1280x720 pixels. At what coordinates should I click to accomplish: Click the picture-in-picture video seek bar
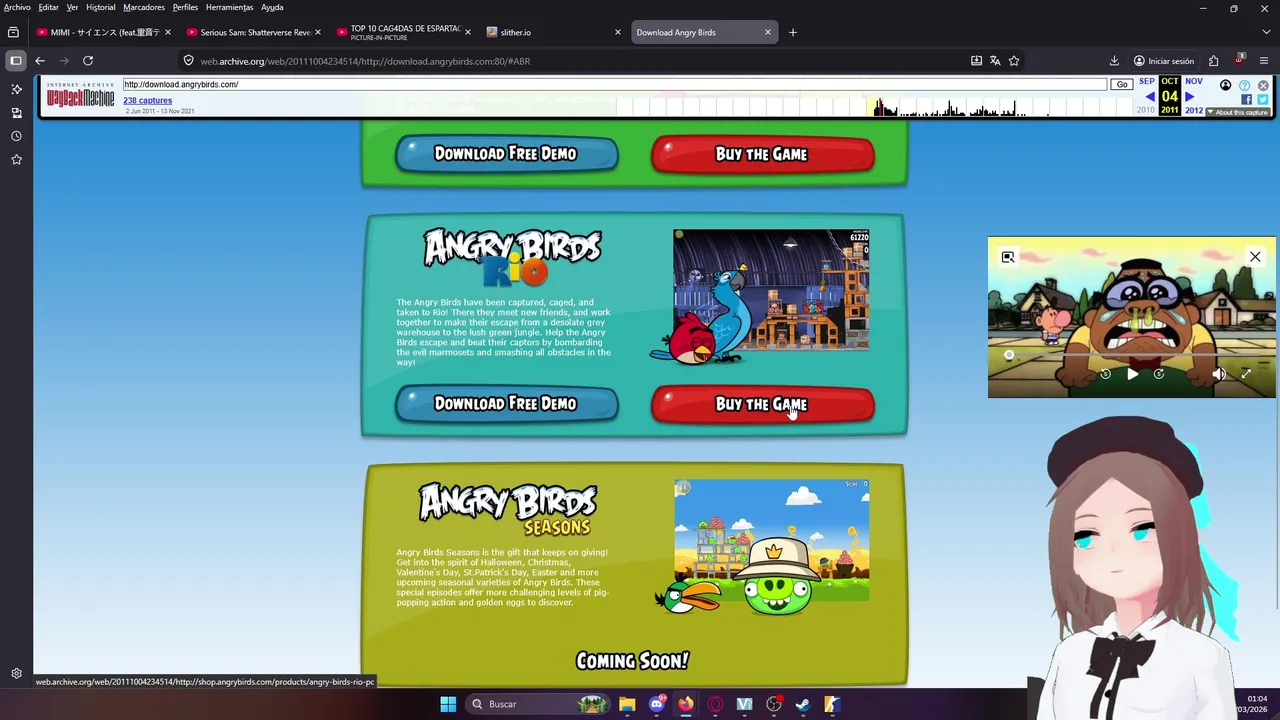pyautogui.click(x=1131, y=355)
